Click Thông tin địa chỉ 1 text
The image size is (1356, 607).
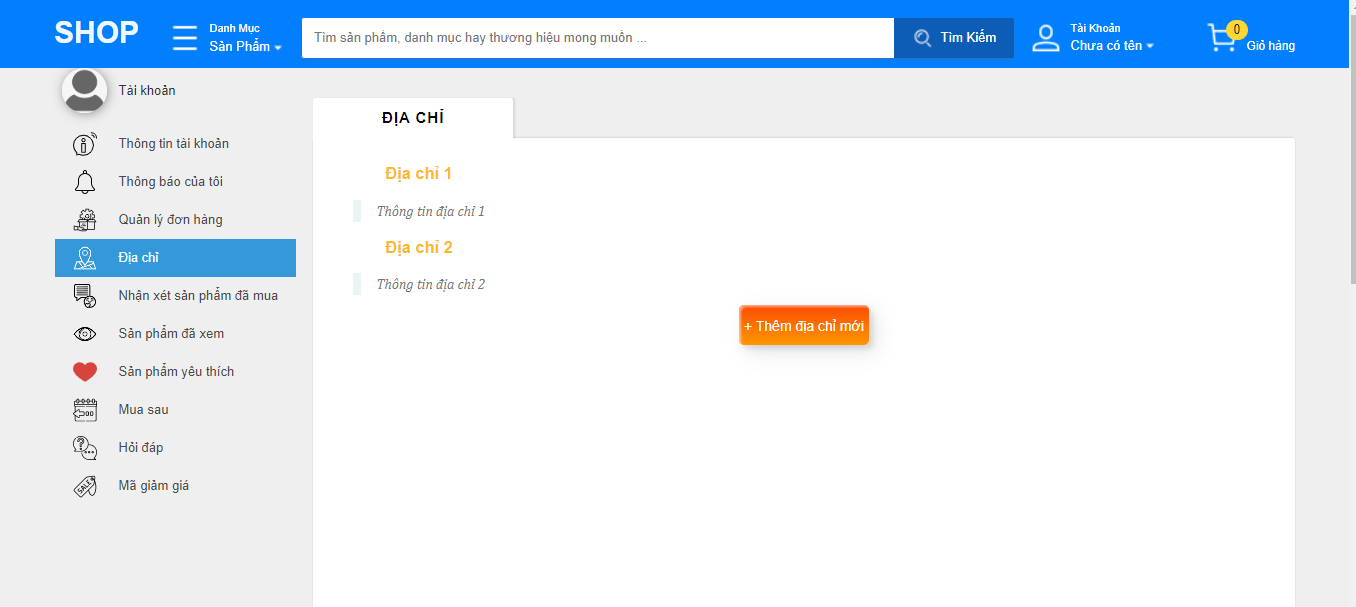(430, 212)
